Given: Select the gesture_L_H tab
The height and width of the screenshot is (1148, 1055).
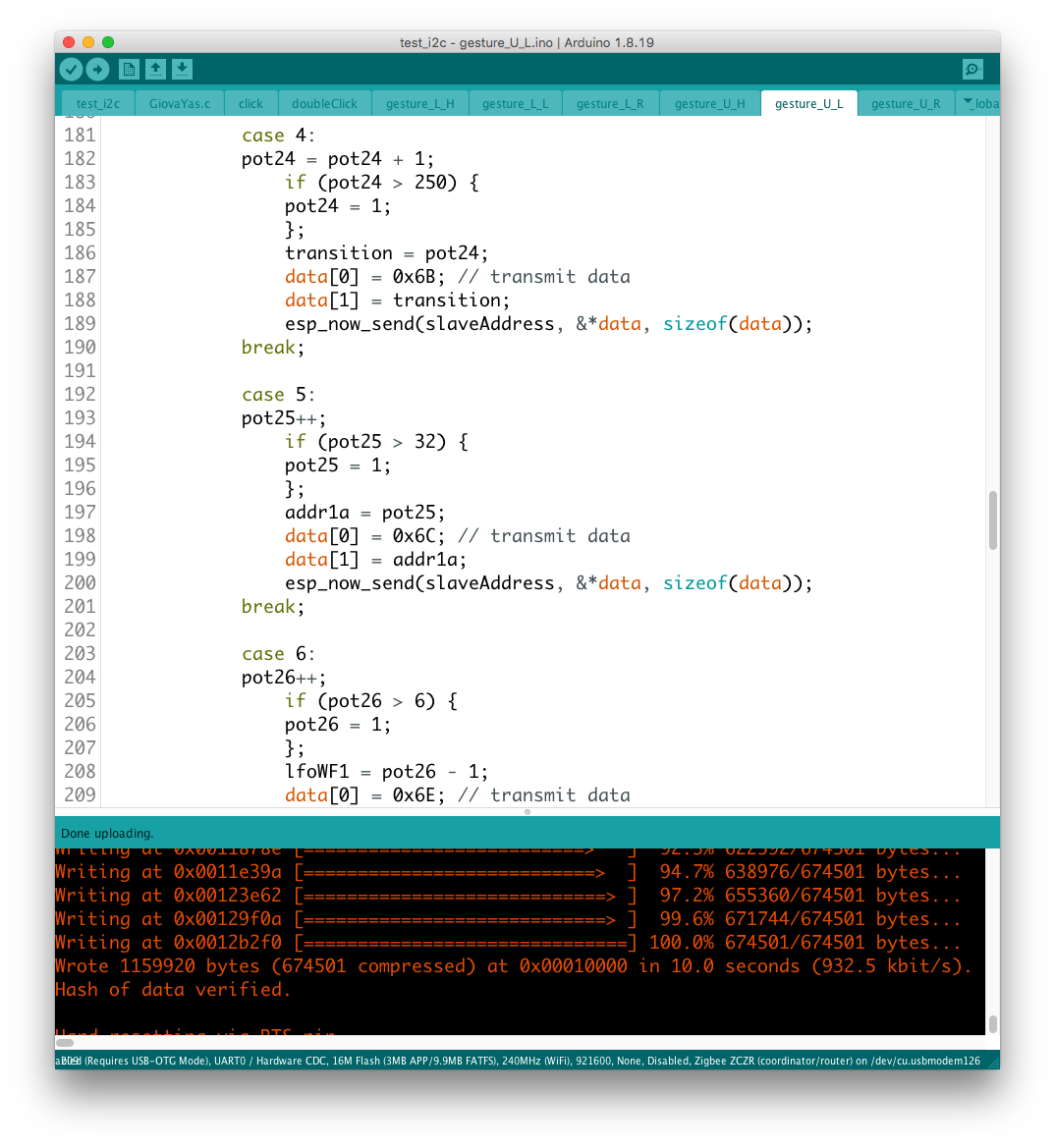Looking at the screenshot, I should tap(419, 104).
